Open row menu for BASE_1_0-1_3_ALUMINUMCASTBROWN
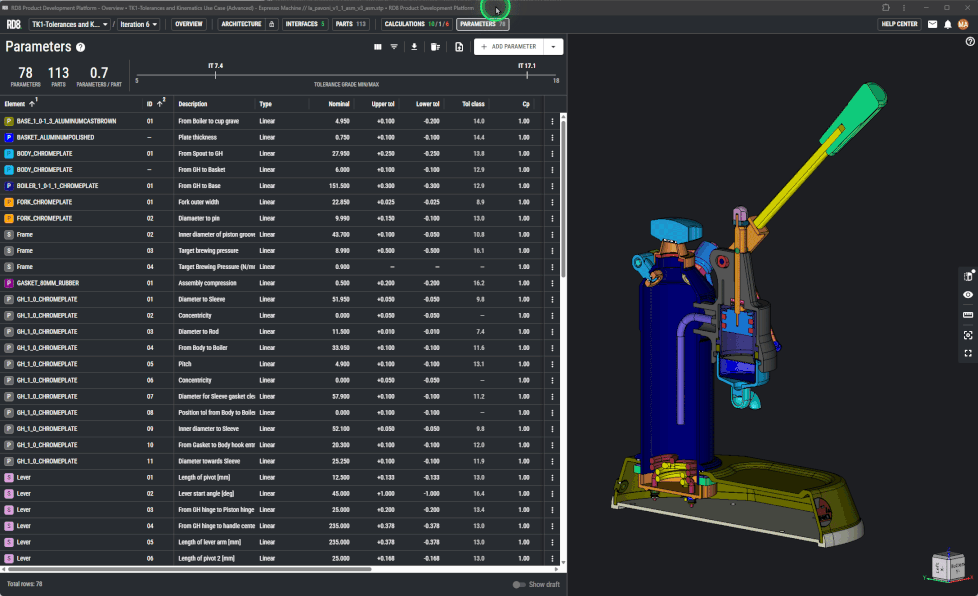 tap(552, 122)
